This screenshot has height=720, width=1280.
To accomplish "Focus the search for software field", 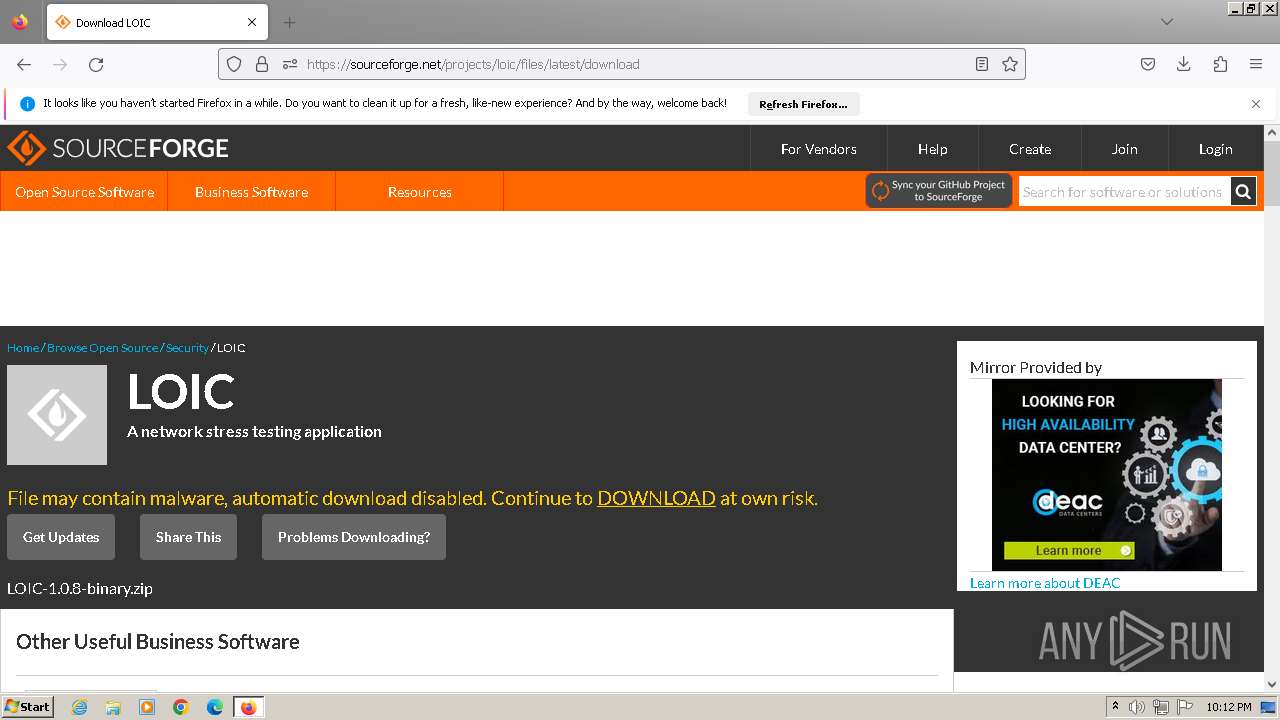I will click(1124, 192).
